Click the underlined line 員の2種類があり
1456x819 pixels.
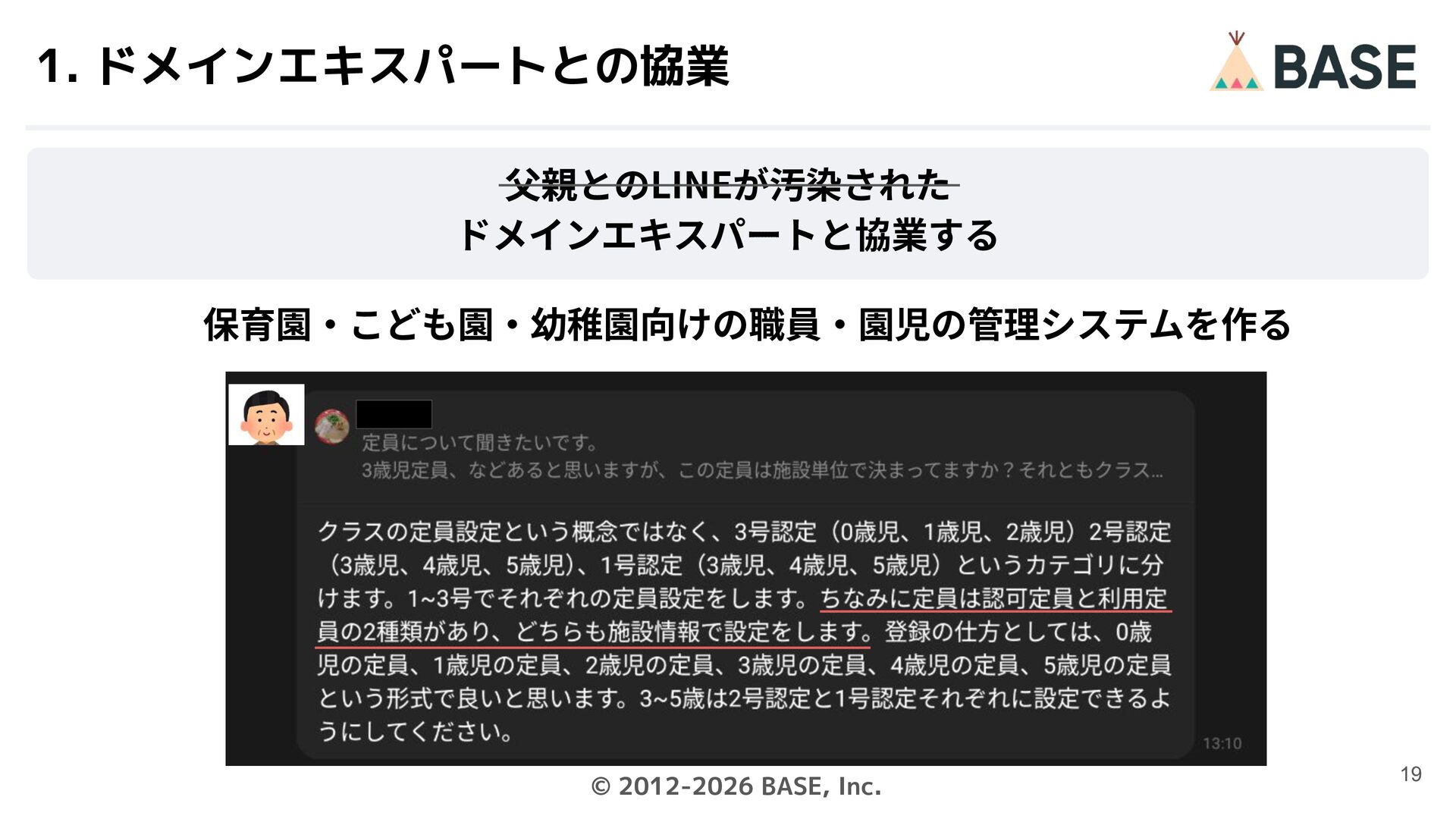593,632
